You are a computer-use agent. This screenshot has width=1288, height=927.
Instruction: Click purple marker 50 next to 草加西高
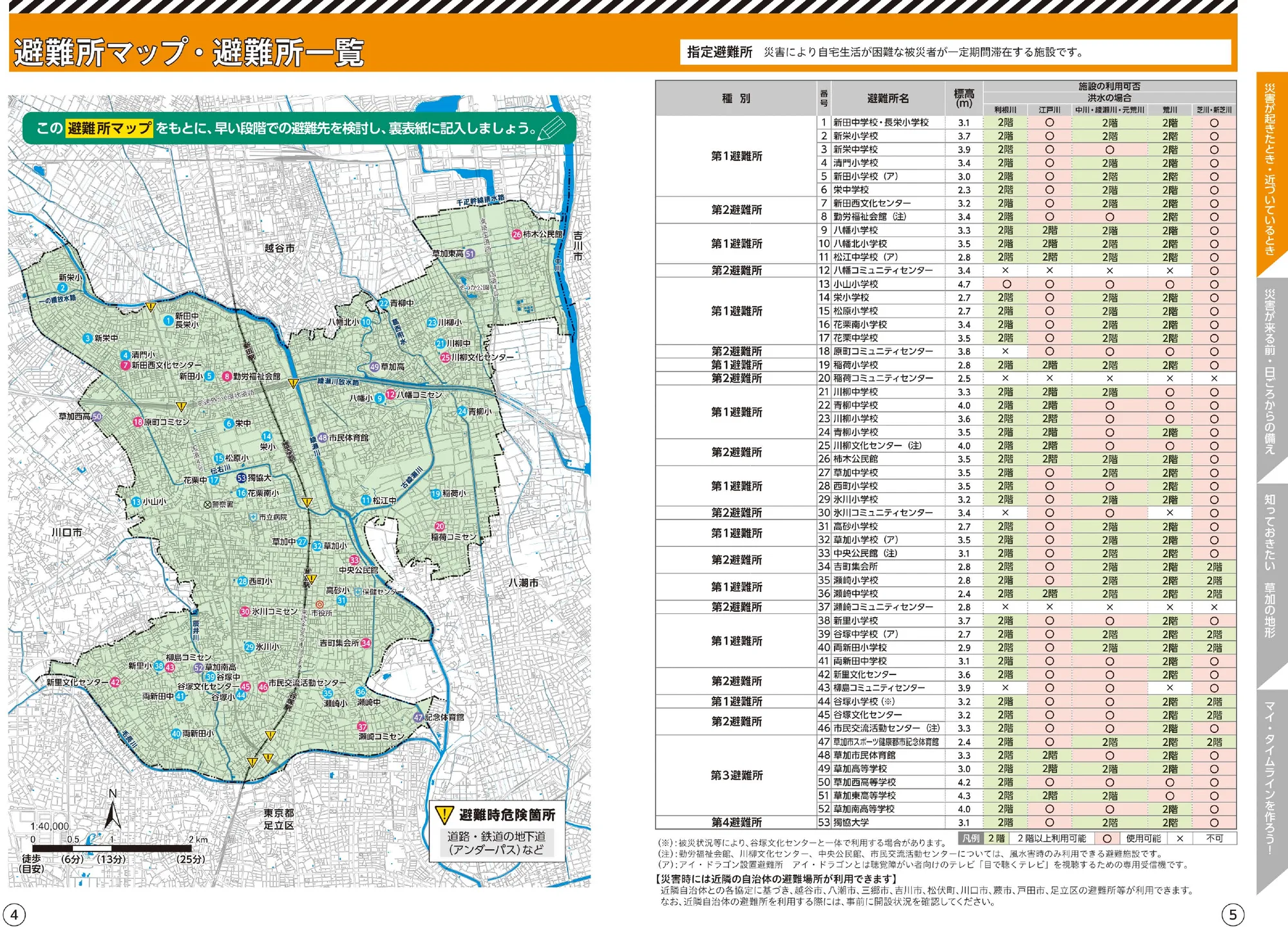pos(97,417)
